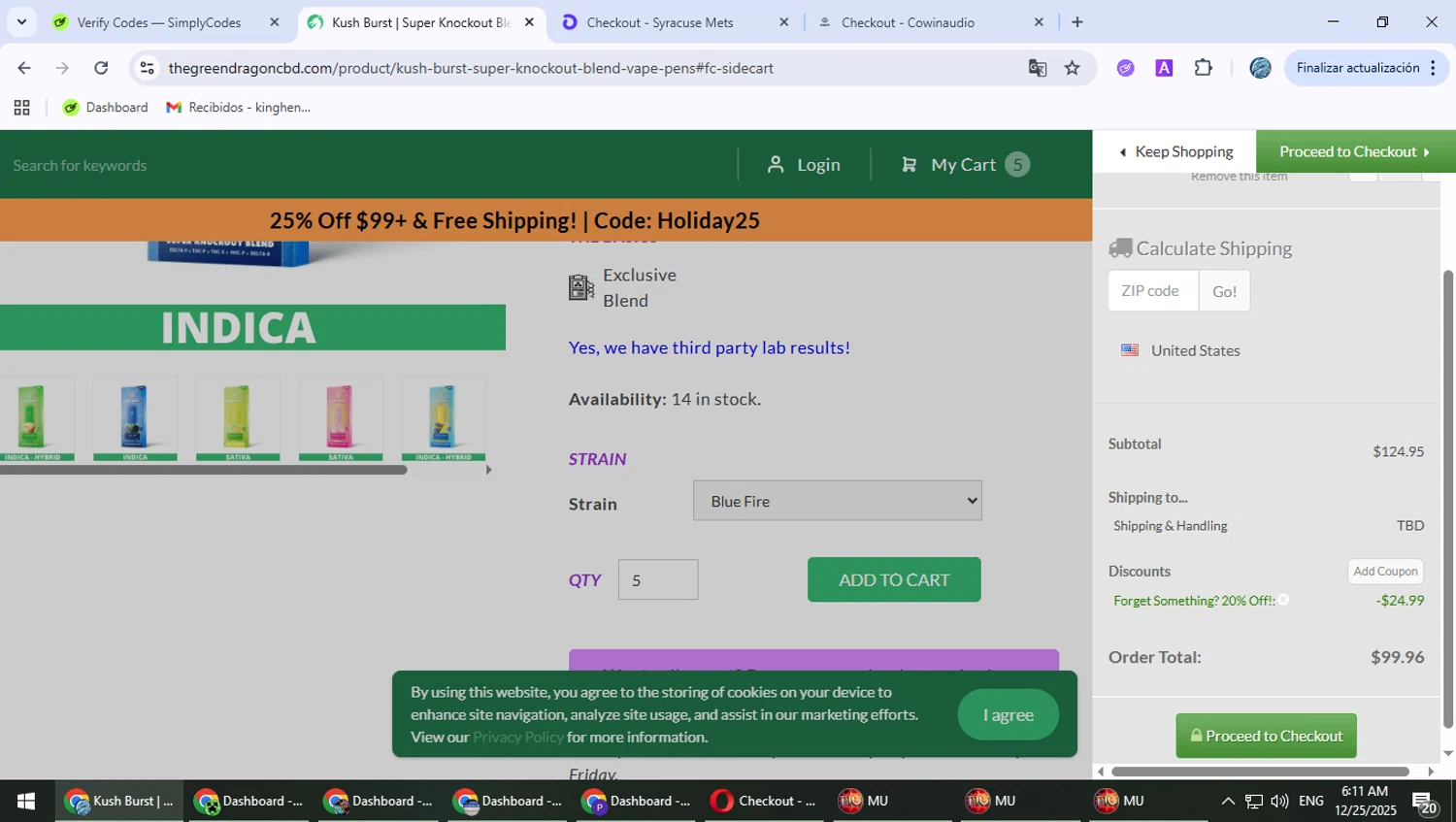Click the QTY field

(658, 579)
